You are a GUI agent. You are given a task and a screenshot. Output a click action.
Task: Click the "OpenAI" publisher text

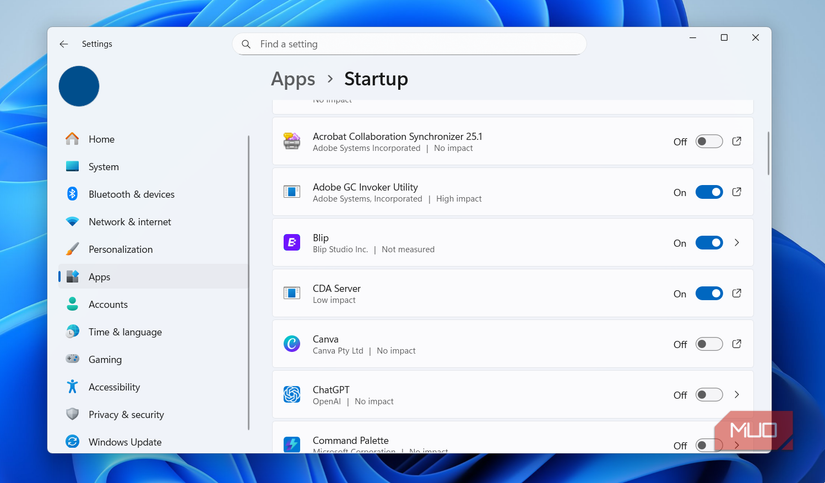point(327,401)
